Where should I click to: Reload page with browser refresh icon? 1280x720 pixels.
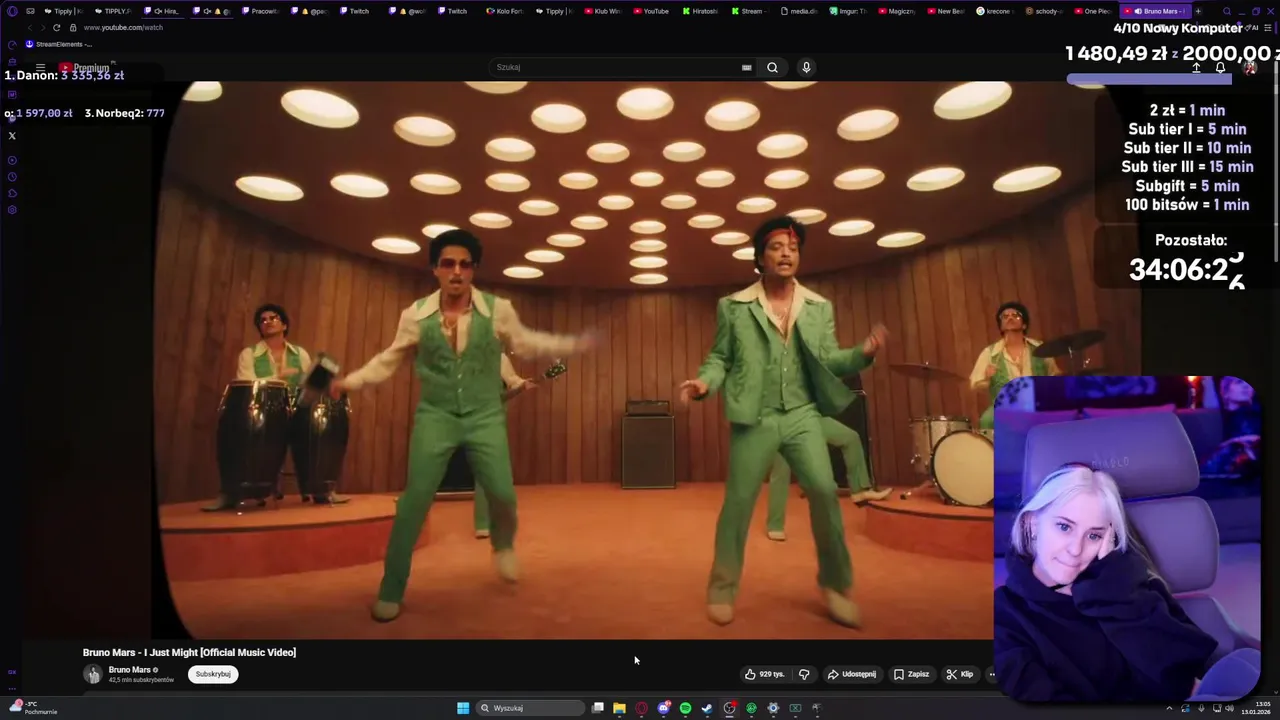tap(56, 27)
